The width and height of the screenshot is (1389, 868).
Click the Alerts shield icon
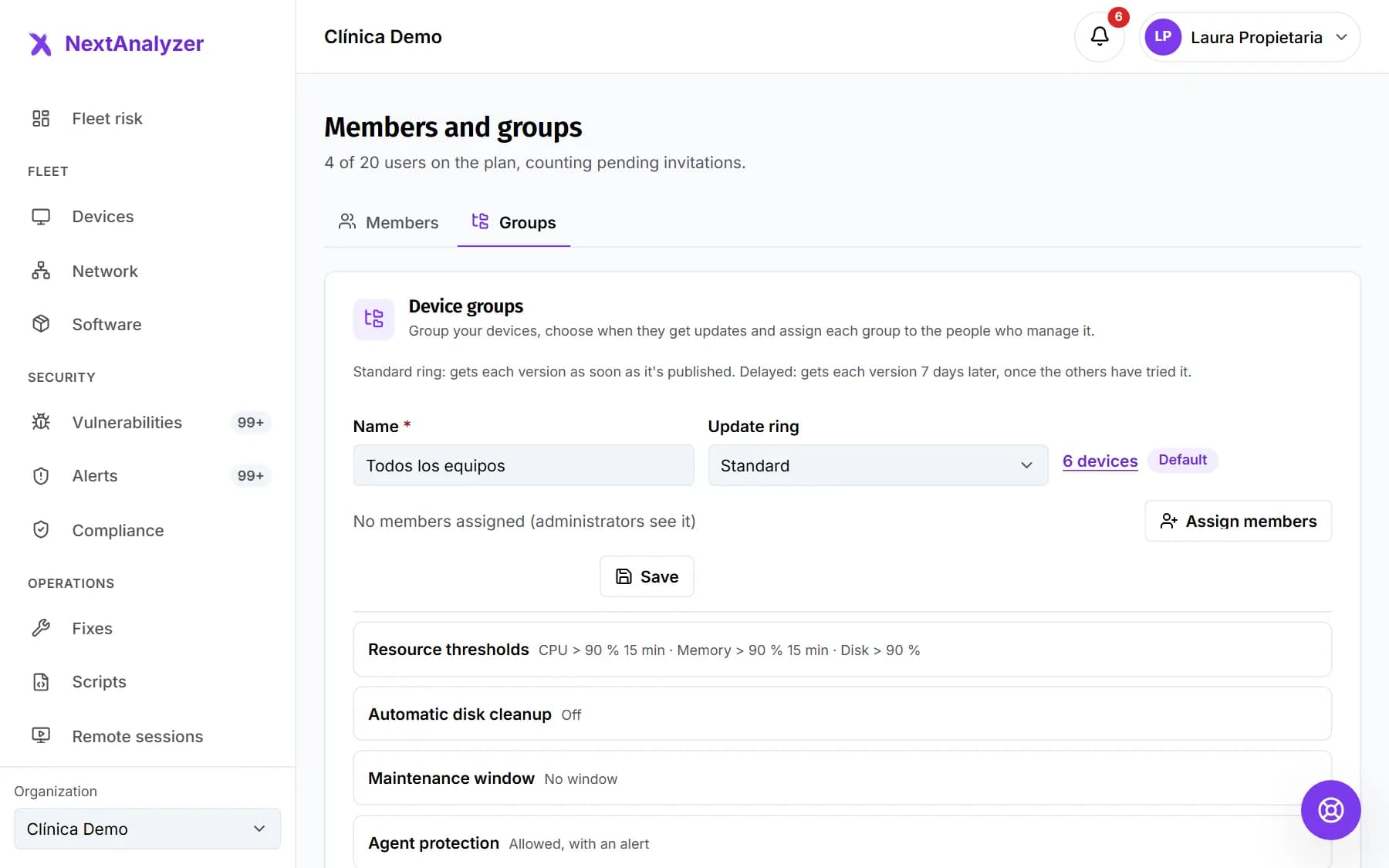tap(41, 476)
